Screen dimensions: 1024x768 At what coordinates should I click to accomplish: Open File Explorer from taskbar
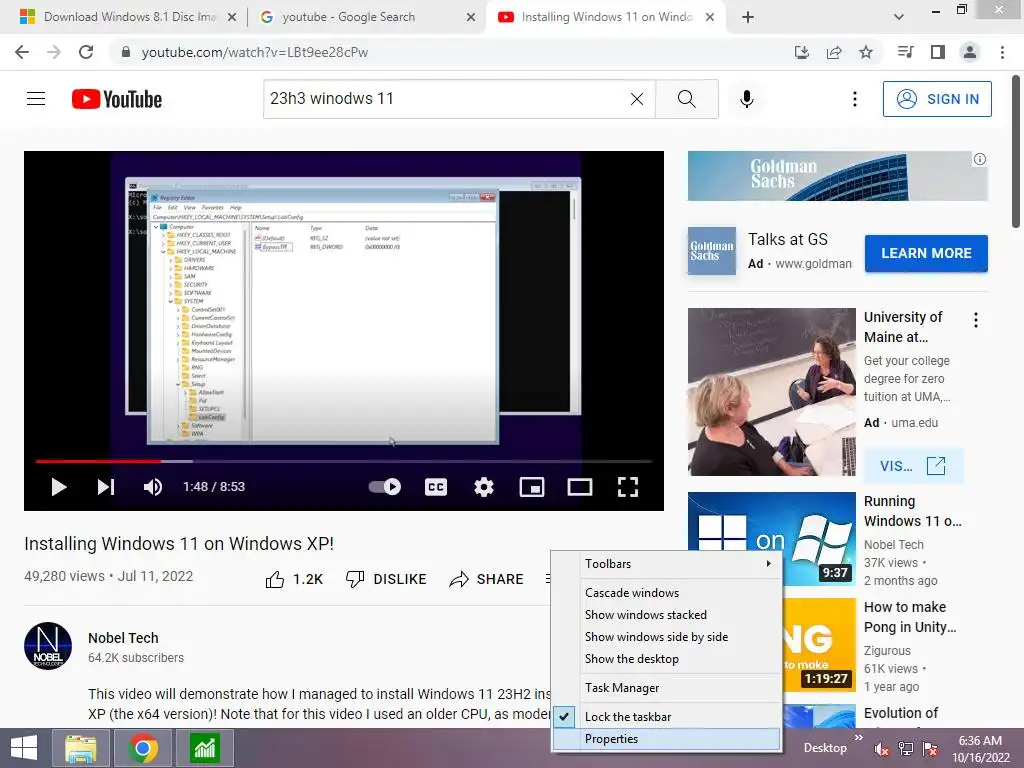[x=80, y=748]
